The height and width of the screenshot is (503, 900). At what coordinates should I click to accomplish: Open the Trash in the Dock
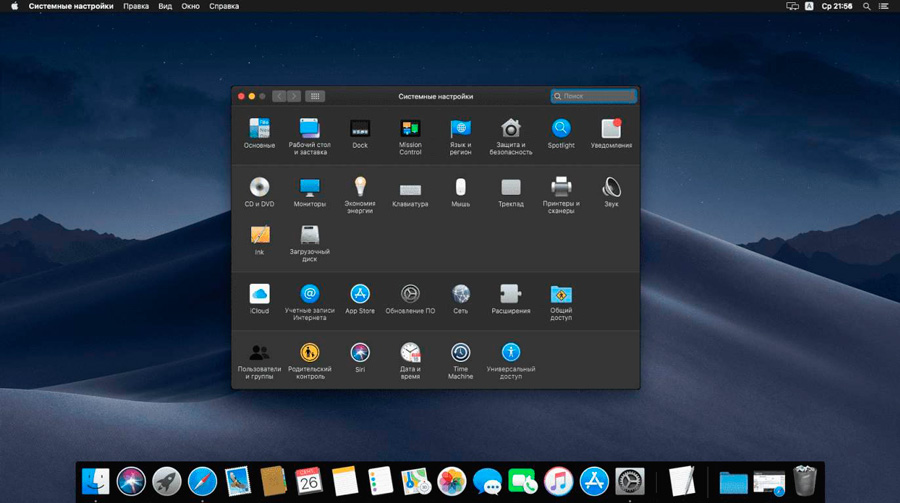805,481
